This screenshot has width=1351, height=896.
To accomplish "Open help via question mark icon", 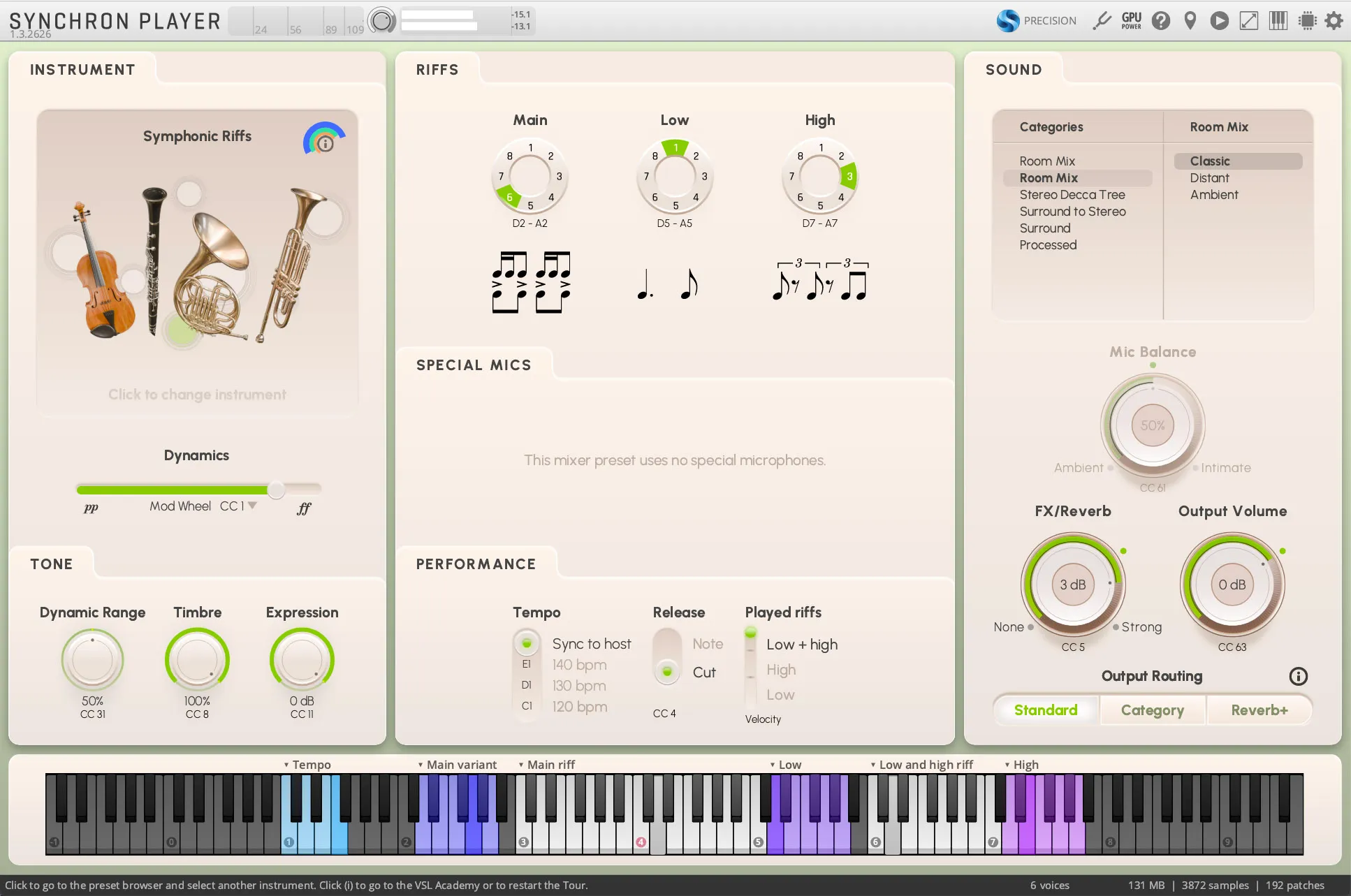I will tap(1160, 21).
